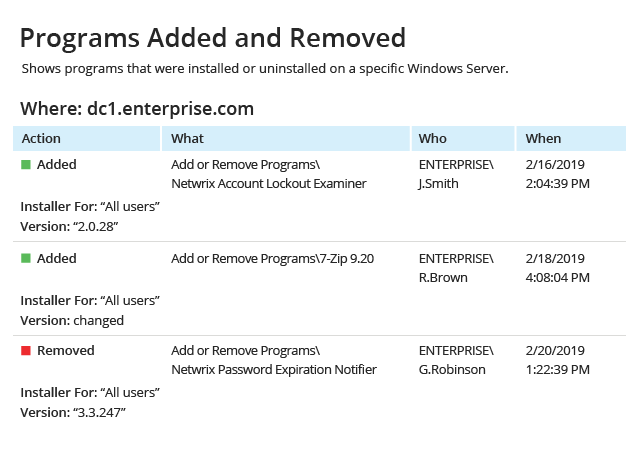Click the green Added icon for 7-Zip
The height and width of the screenshot is (450, 640).
(26, 258)
